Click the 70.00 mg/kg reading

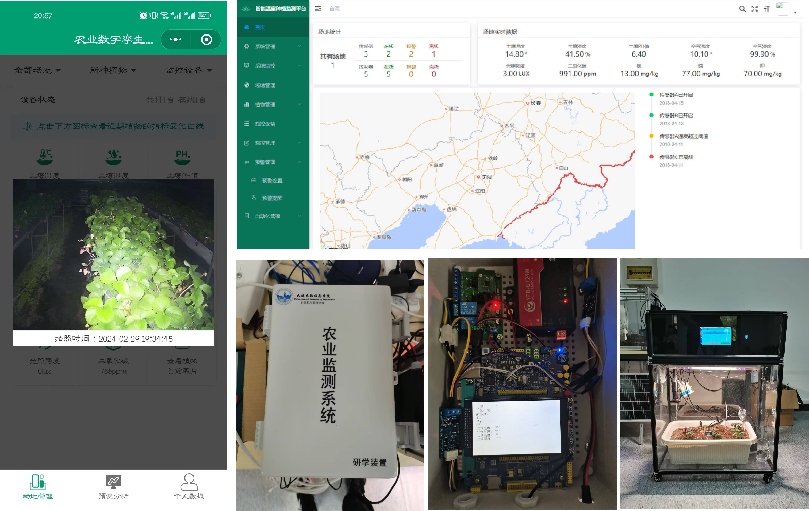click(763, 74)
